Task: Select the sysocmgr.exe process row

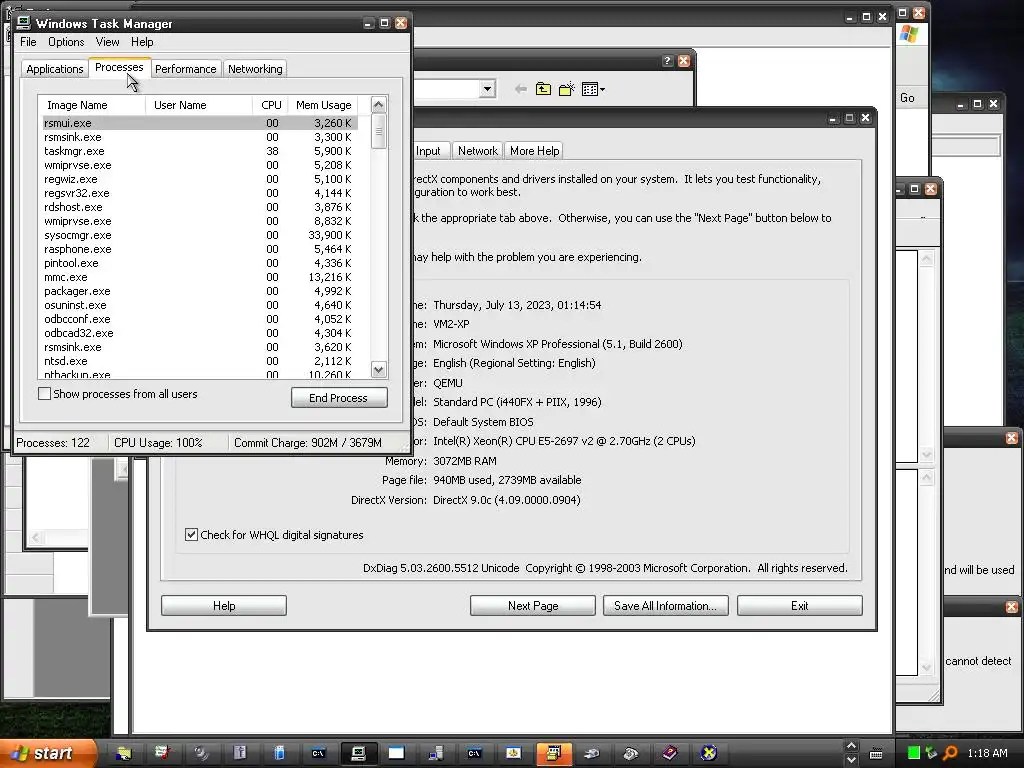Action: [x=199, y=235]
